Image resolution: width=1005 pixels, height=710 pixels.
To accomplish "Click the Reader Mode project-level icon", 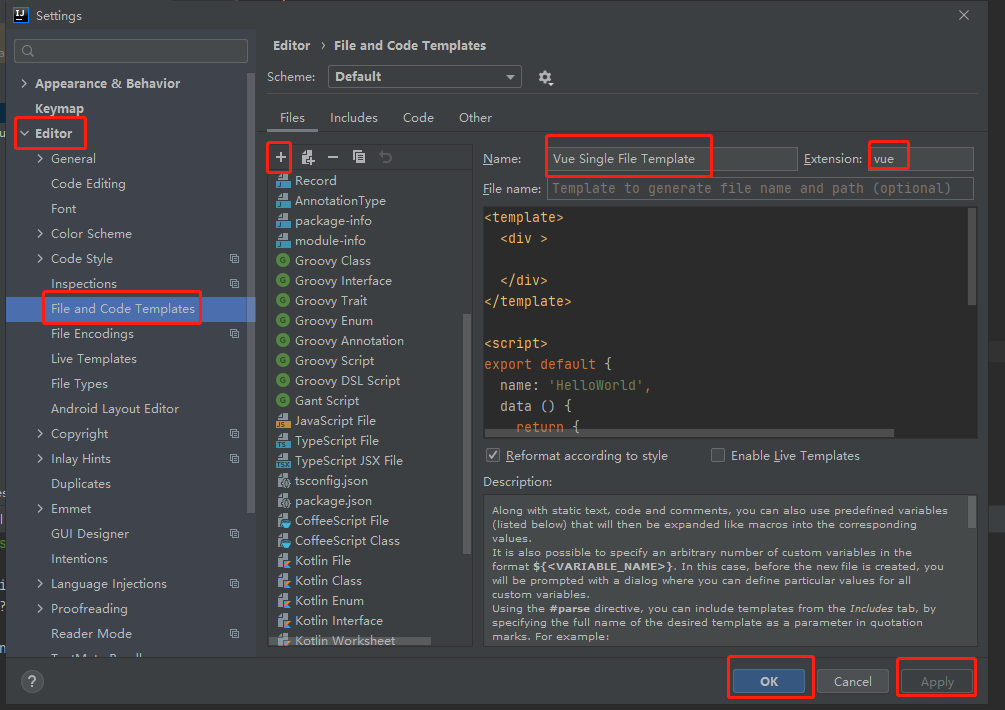I will click(235, 633).
